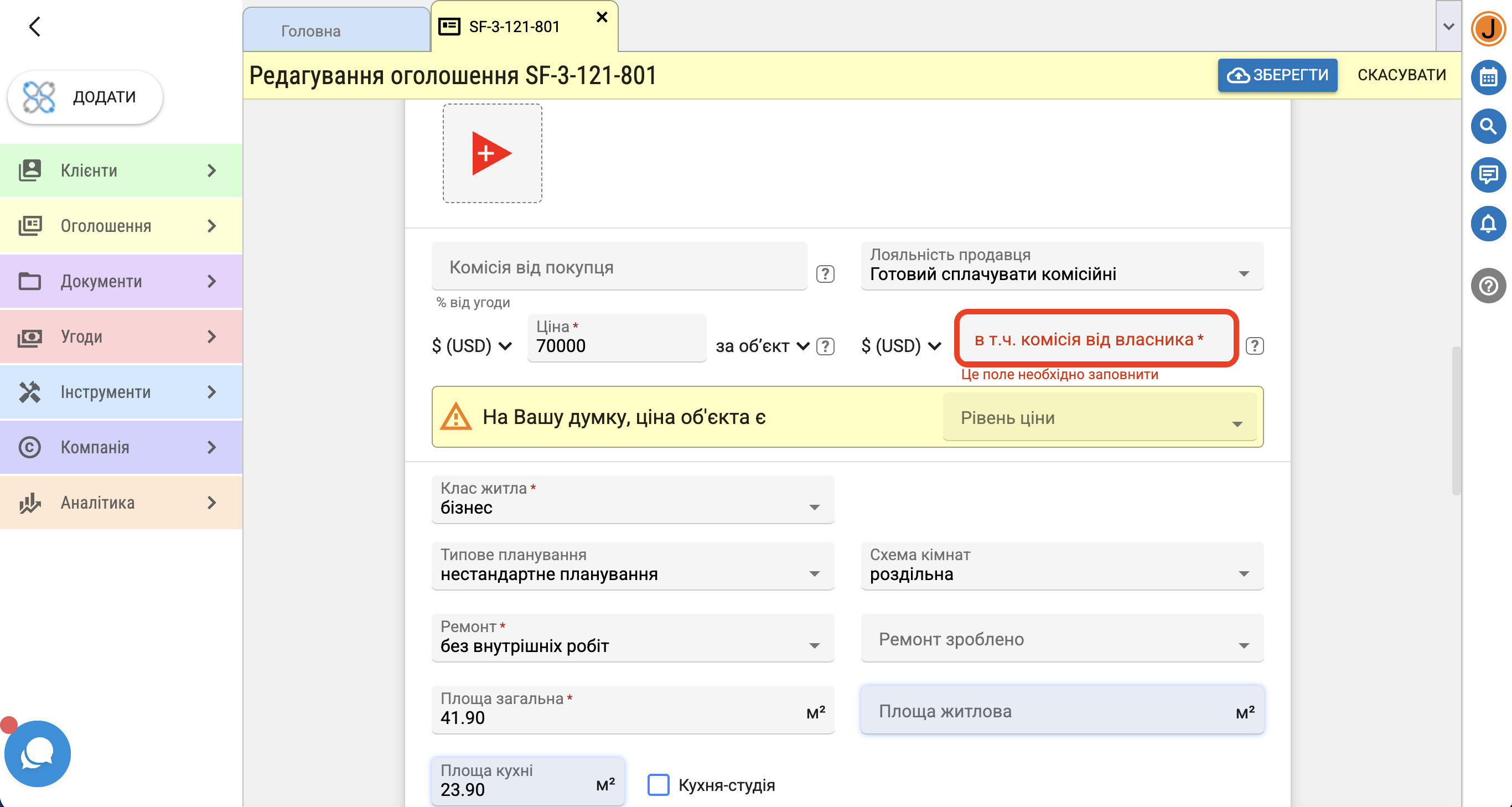Screen dimensions: 1512x807
Task: Open the Рівень ціни dropdown
Action: point(1099,417)
